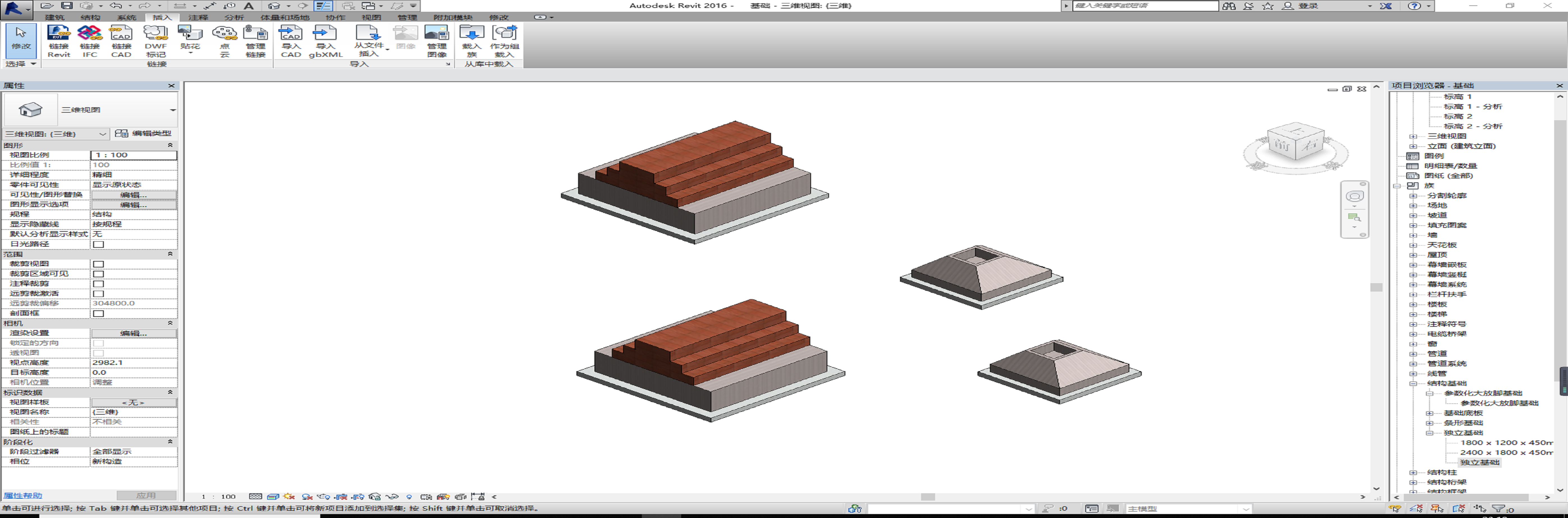Image resolution: width=1568 pixels, height=518 pixels.
Task: Click the filter icon in status bar
Action: coord(1498,508)
